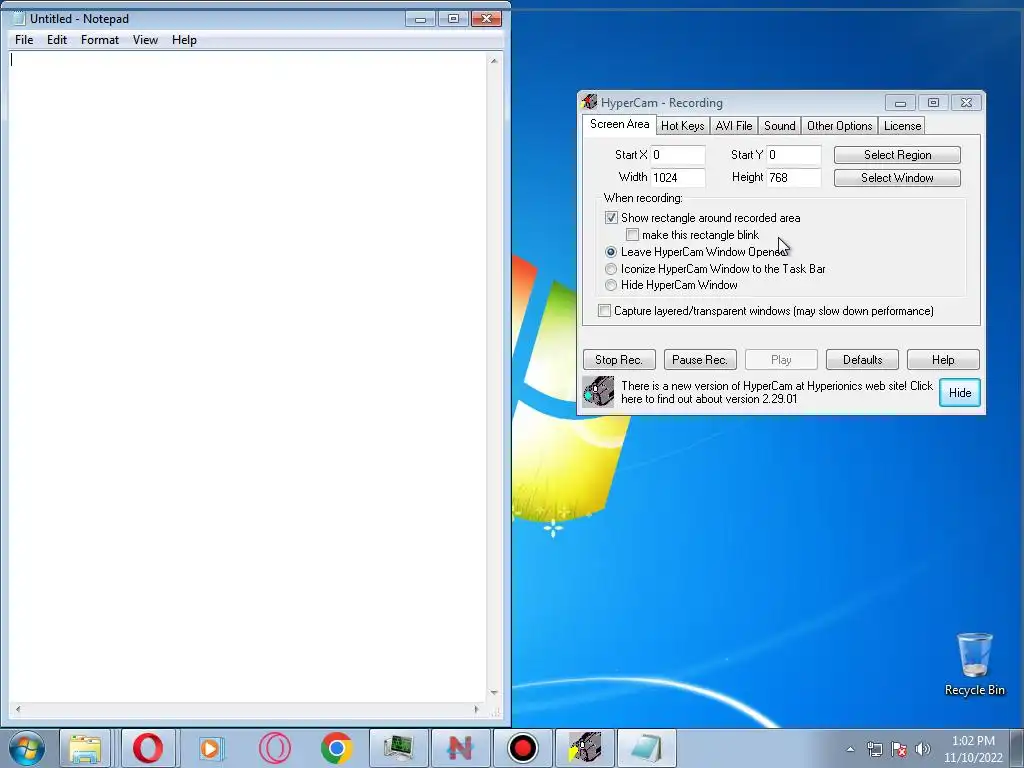1024x768 pixels.
Task: Switch to HyperCam via its taskbar icon
Action: click(584, 748)
